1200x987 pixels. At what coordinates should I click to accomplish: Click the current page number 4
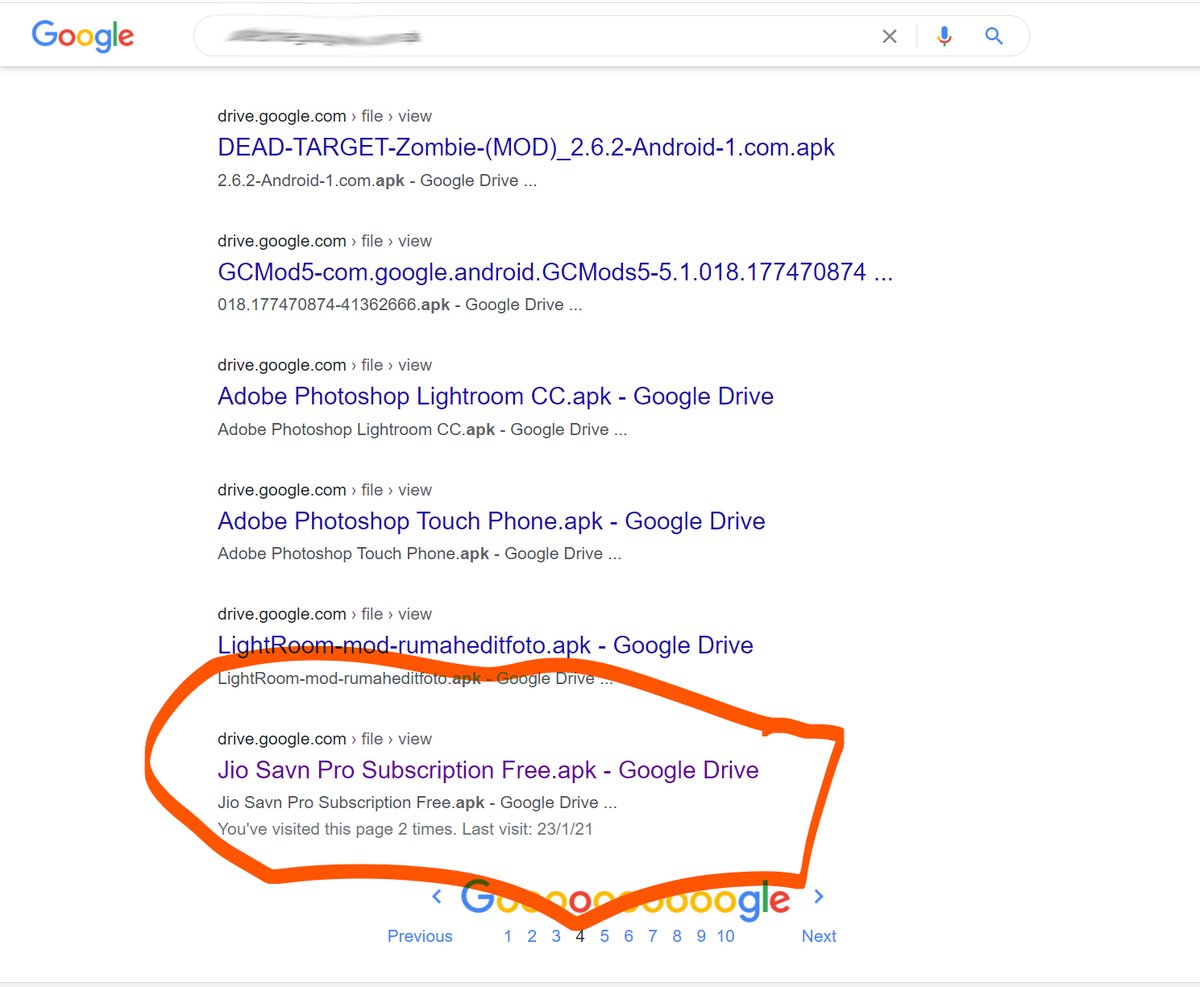(580, 936)
